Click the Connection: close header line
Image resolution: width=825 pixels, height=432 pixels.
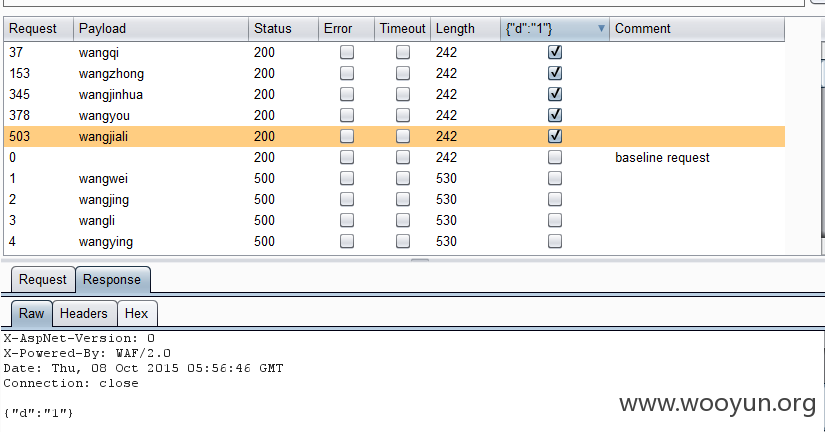(x=71, y=383)
